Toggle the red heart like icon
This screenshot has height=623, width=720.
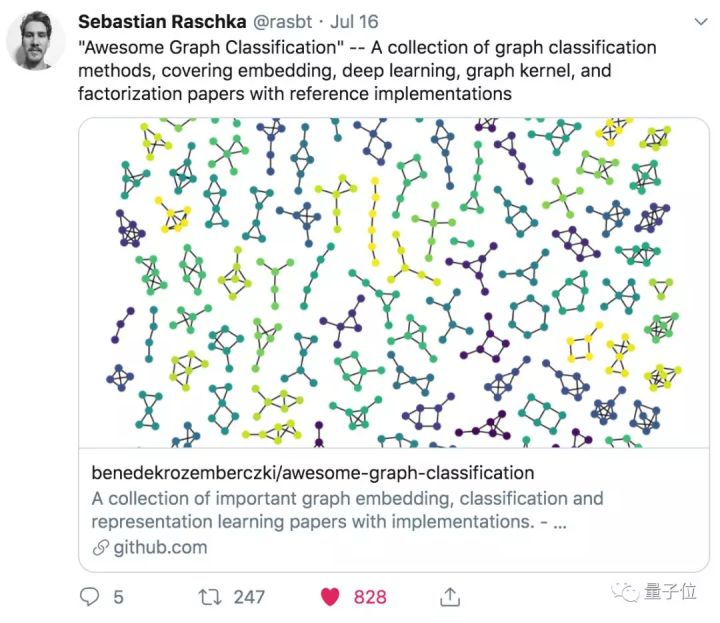coord(330,597)
